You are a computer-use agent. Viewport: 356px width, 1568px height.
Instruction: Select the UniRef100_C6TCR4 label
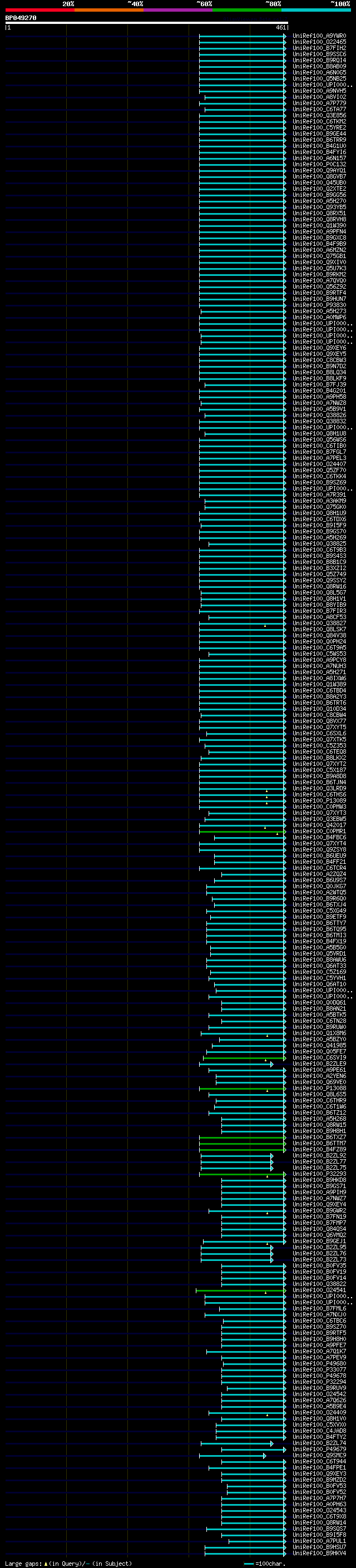click(319, 868)
